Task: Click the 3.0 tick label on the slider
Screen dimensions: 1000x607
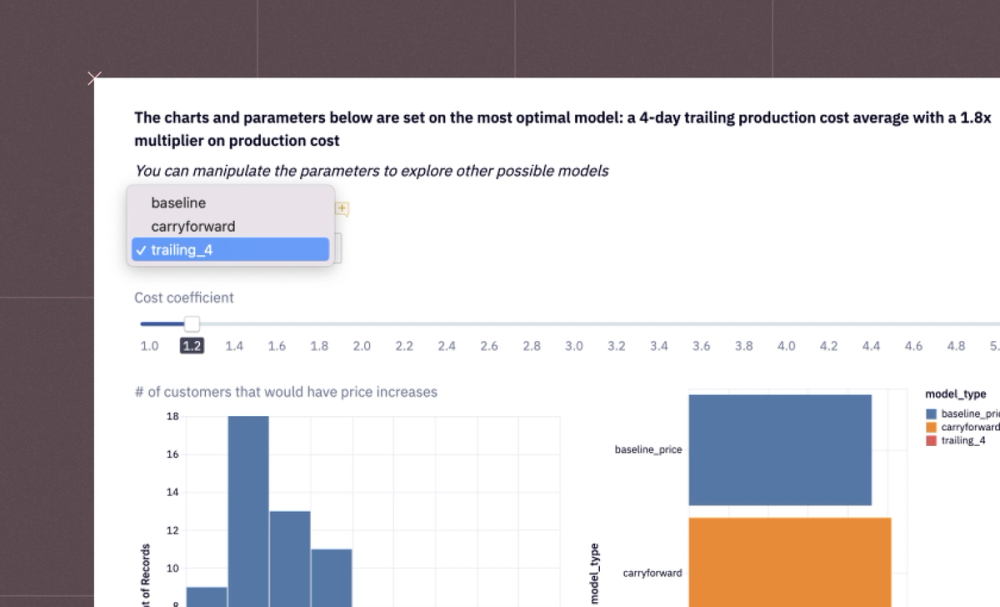Action: [x=573, y=345]
